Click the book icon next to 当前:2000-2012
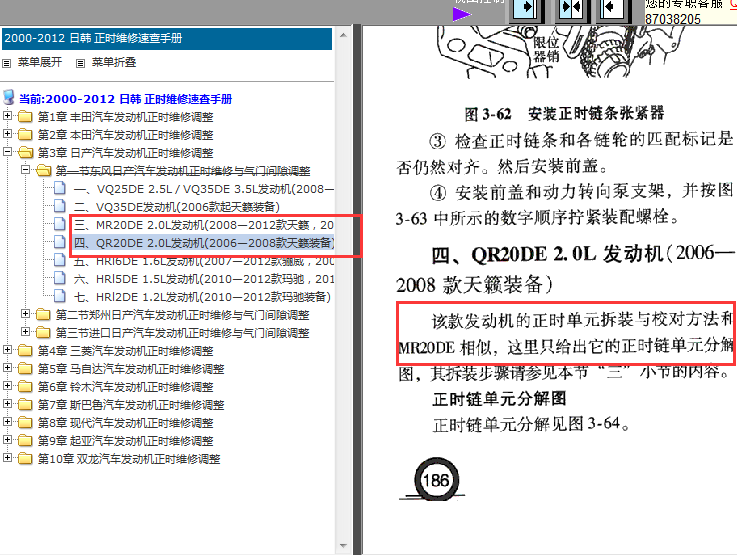Viewport: 737px width, 555px height. pyautogui.click(x=9, y=98)
